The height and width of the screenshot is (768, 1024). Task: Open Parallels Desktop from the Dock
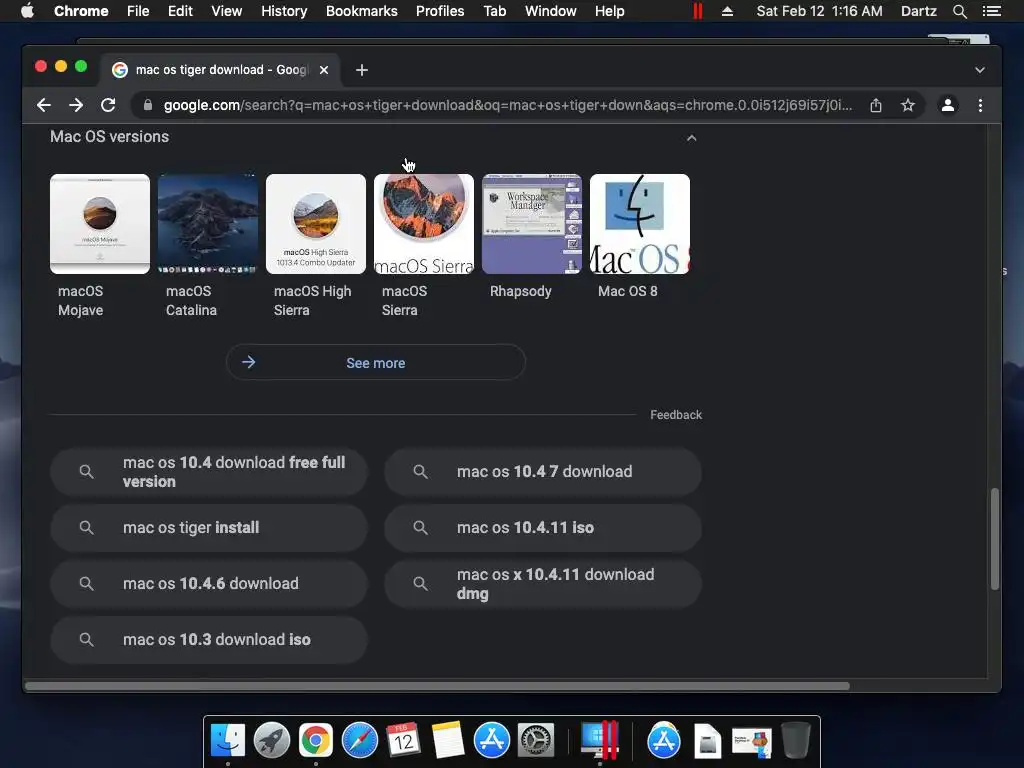tap(600, 740)
